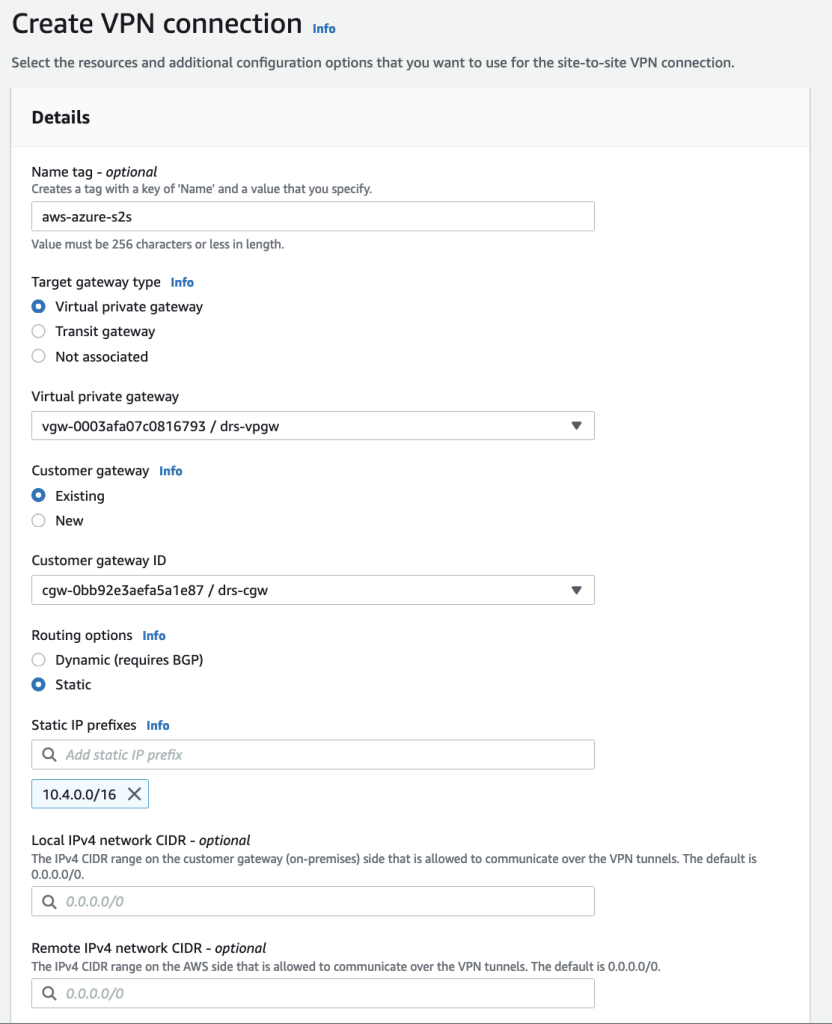This screenshot has width=832, height=1024.
Task: Select the Transit gateway option
Action: (38, 331)
